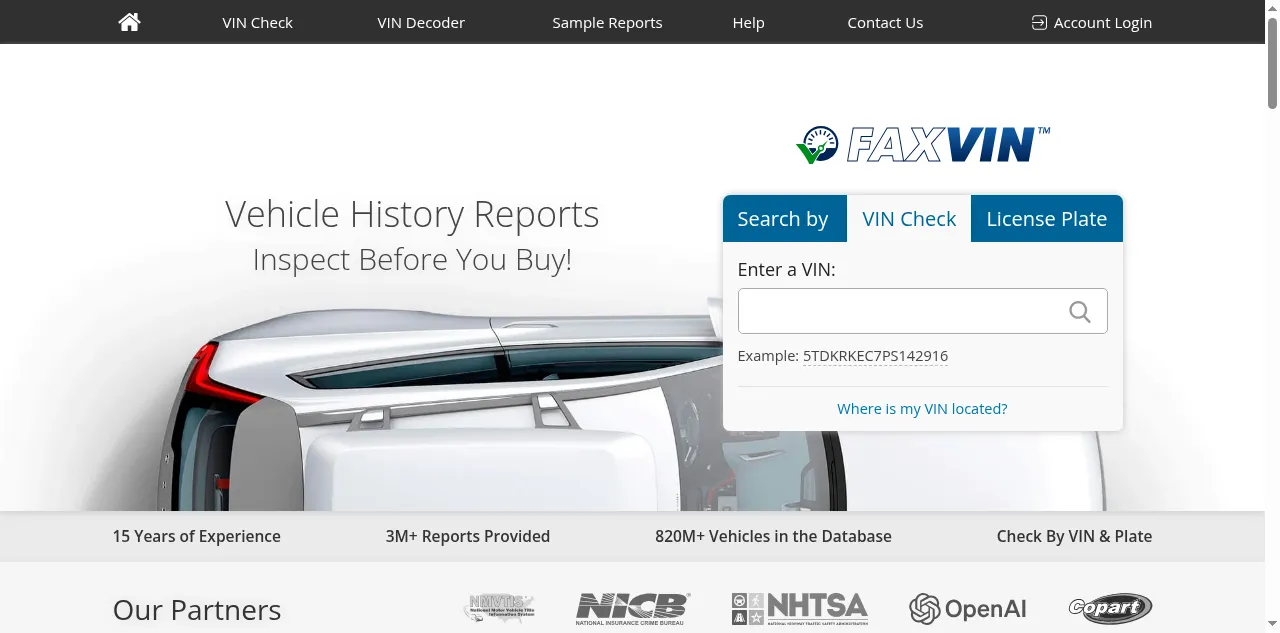The image size is (1280, 633).
Task: Open VIN Check in top navigation
Action: tap(257, 22)
